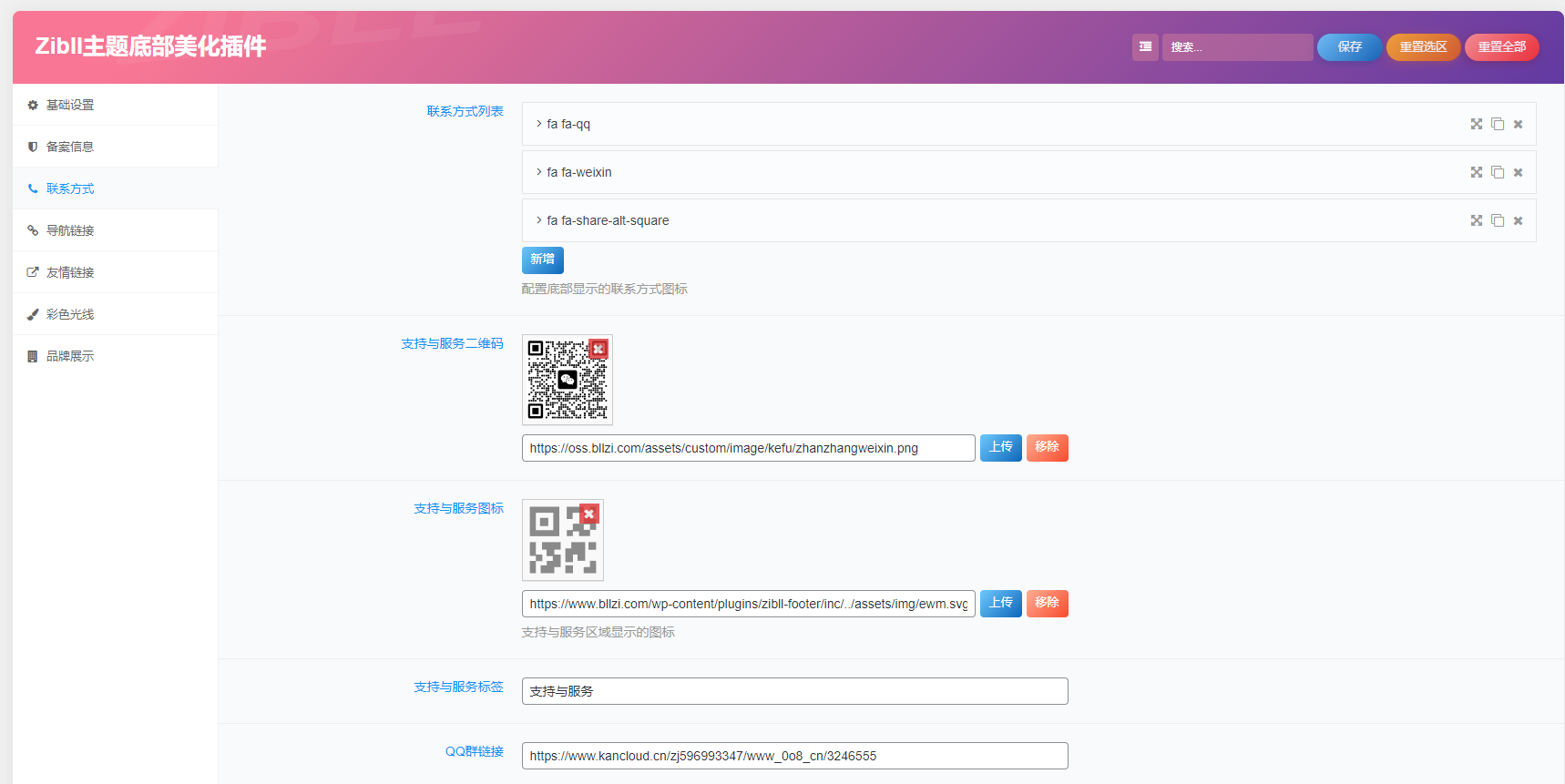Click the 配置底部显示的联系方式图标 hint text
This screenshot has width=1565, height=784.
pyautogui.click(x=605, y=289)
